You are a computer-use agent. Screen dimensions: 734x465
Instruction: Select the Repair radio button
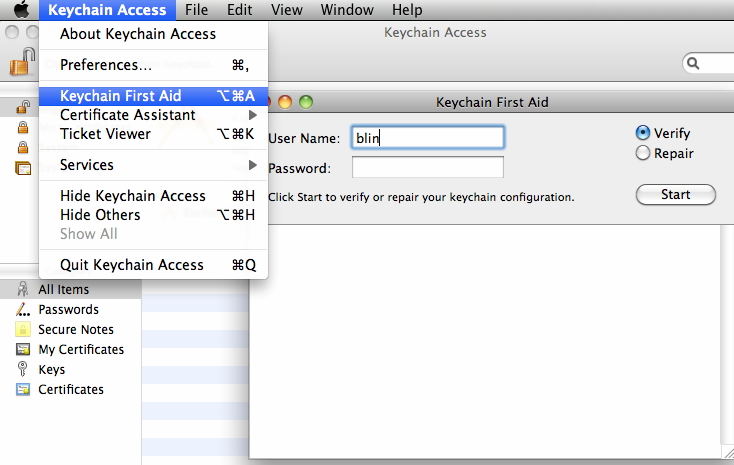tap(644, 154)
